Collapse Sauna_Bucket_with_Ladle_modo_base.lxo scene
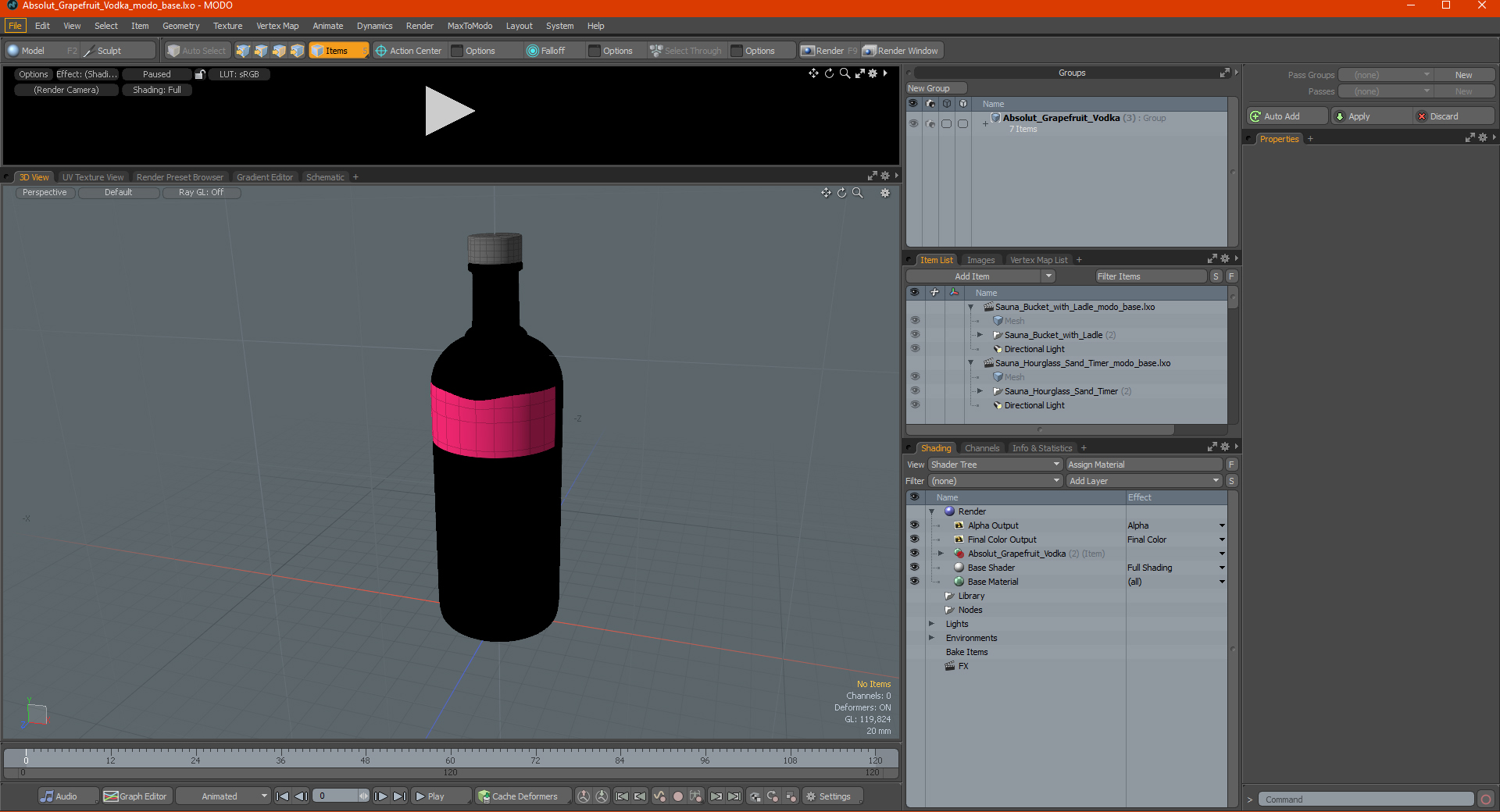This screenshot has height=812, width=1500. tap(971, 308)
